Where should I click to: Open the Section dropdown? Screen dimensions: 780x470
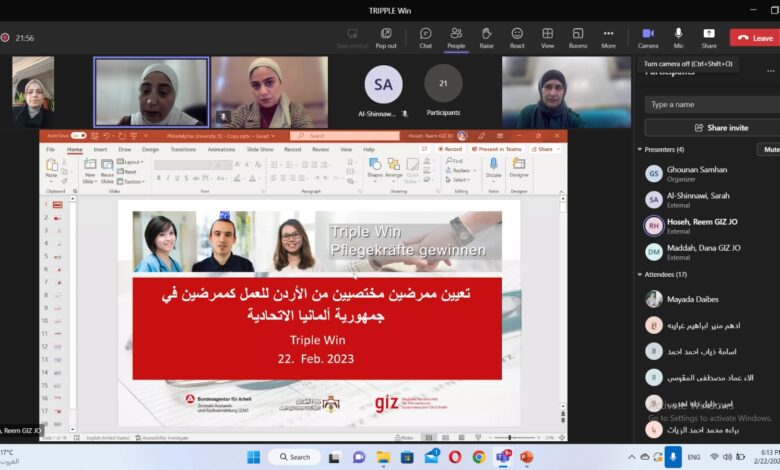[131, 182]
